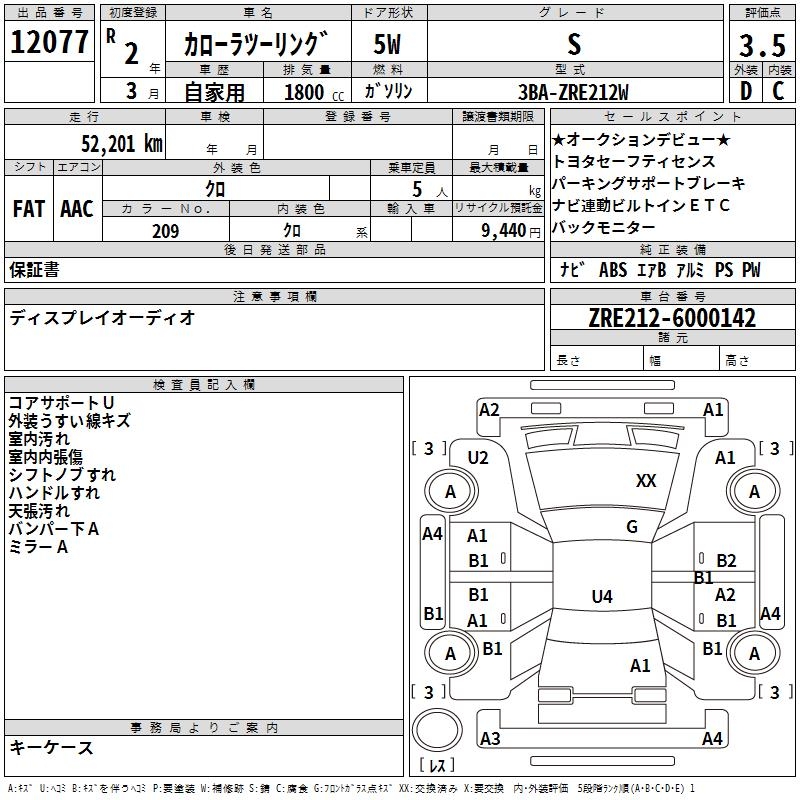Click lot number 12077
The image size is (800, 800).
tap(49, 42)
